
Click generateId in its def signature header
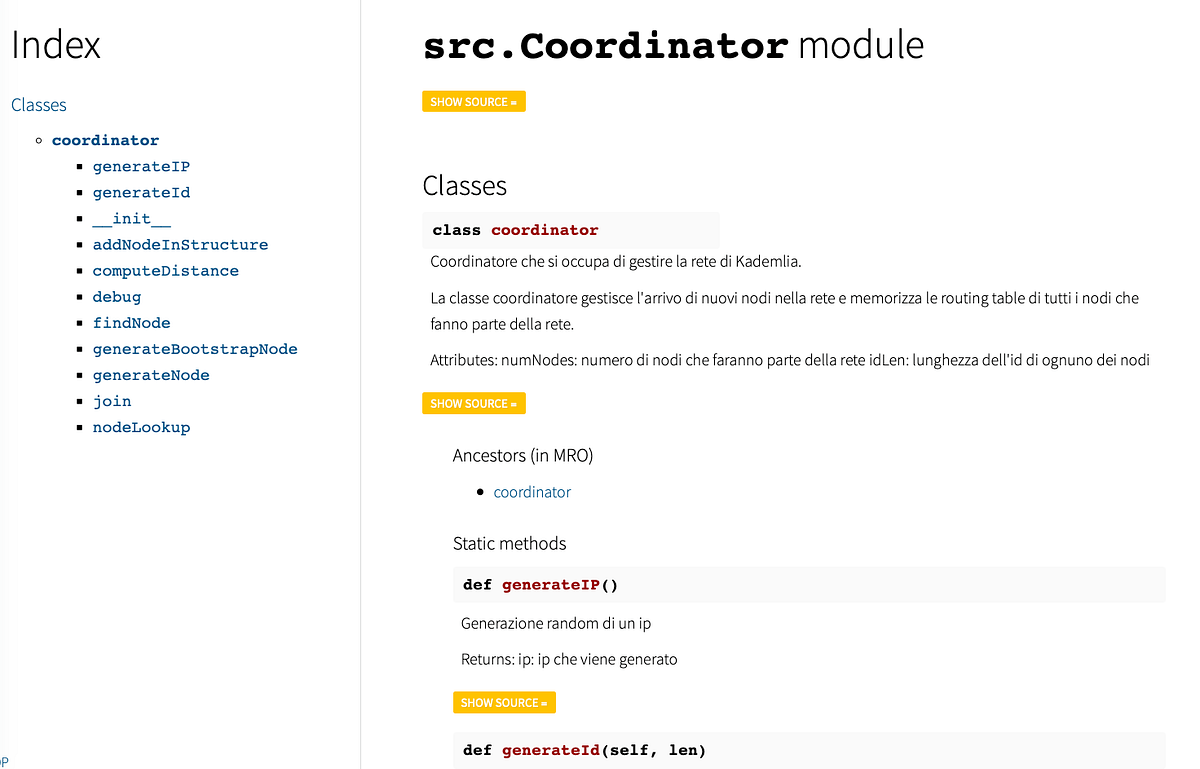tap(550, 750)
